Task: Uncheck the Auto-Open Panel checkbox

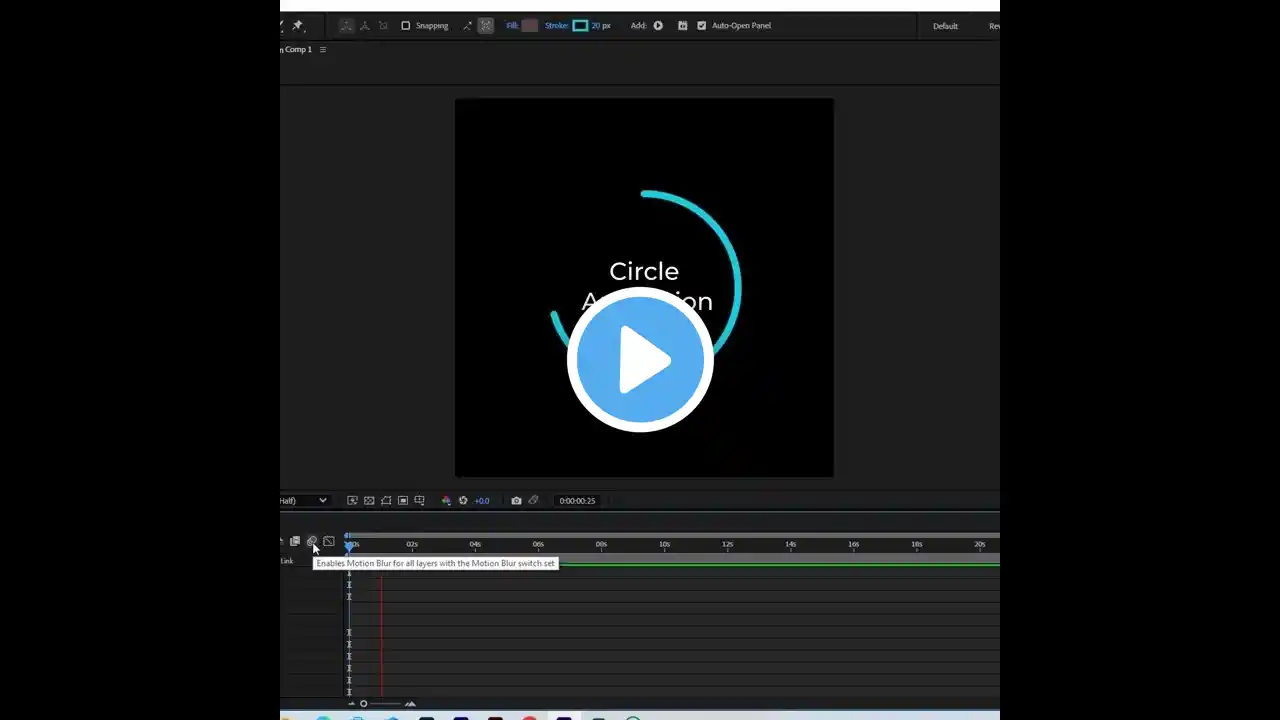Action: (x=701, y=26)
